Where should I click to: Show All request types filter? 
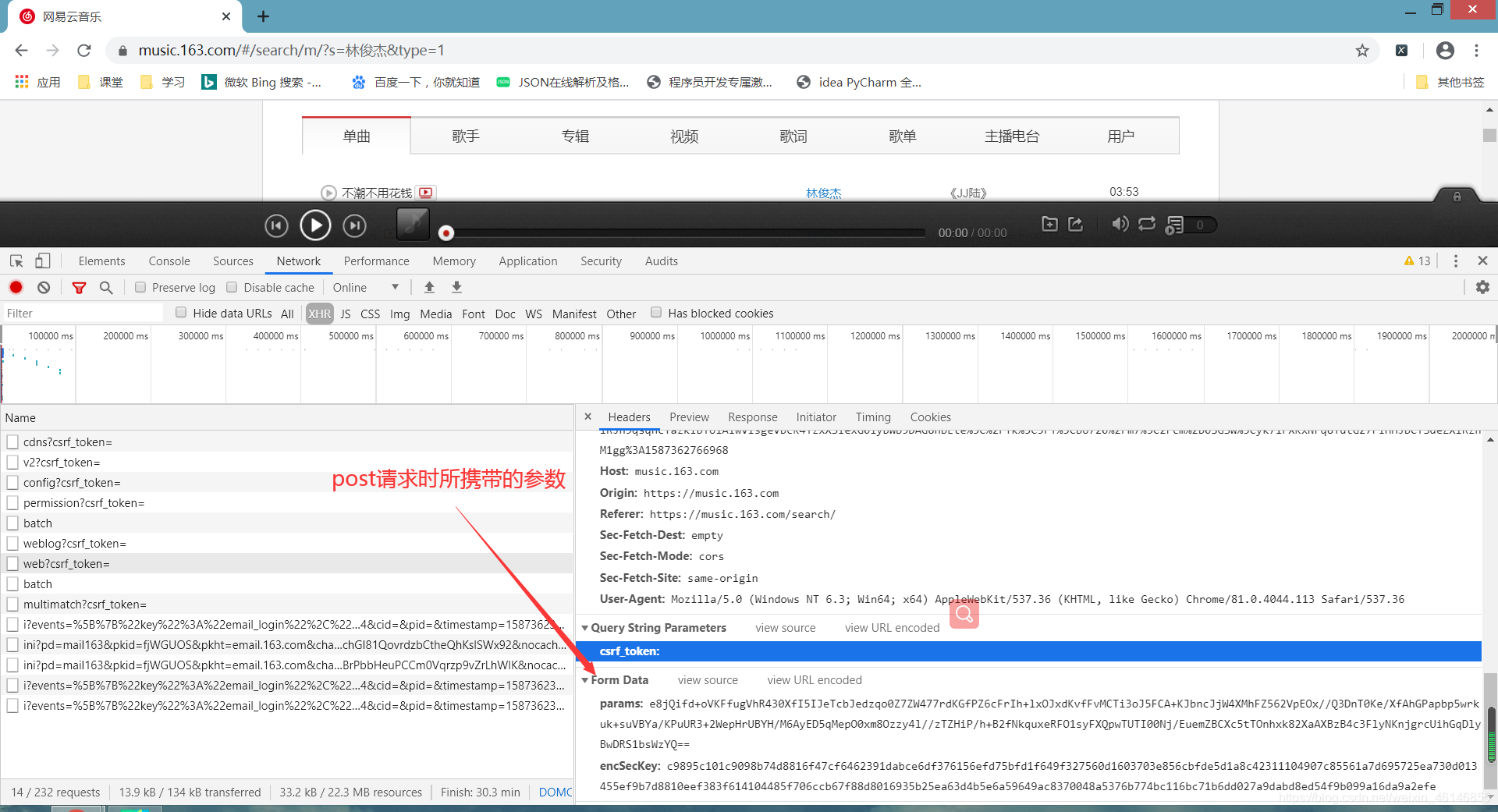coord(287,314)
